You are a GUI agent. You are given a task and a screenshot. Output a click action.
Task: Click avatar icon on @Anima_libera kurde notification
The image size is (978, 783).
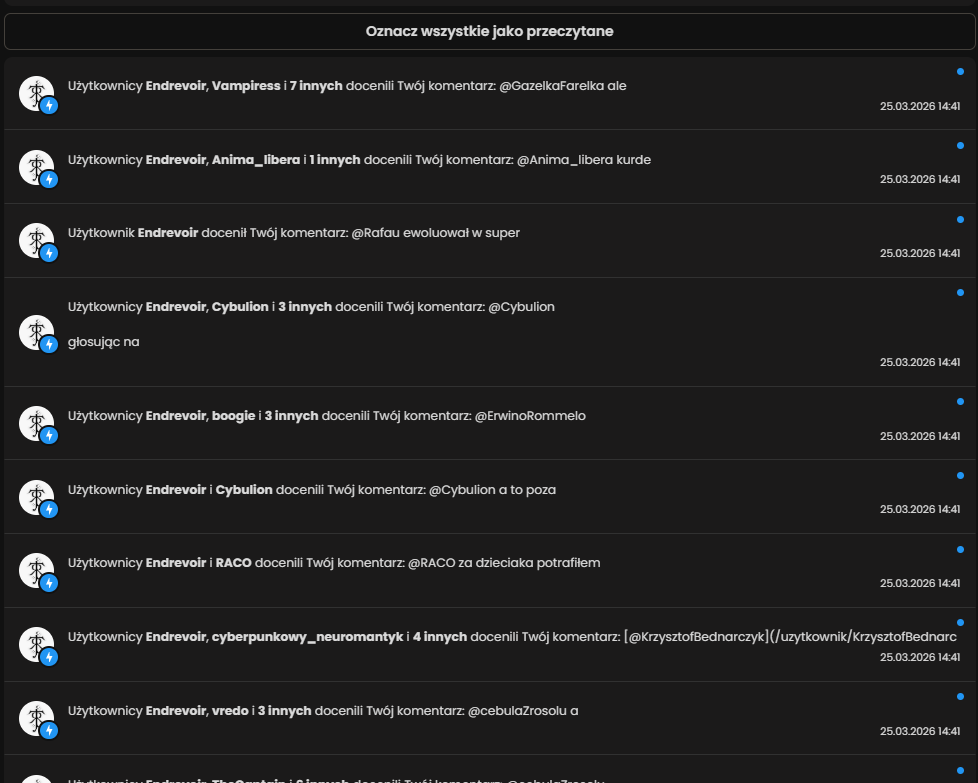[37, 167]
